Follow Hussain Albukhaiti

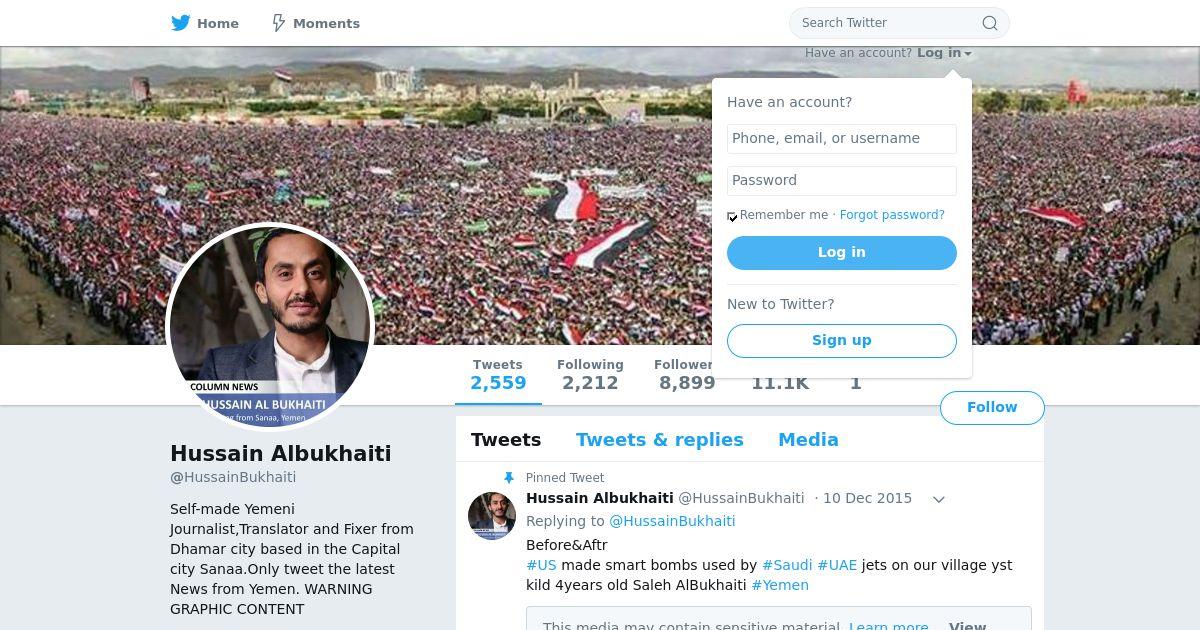coord(992,407)
